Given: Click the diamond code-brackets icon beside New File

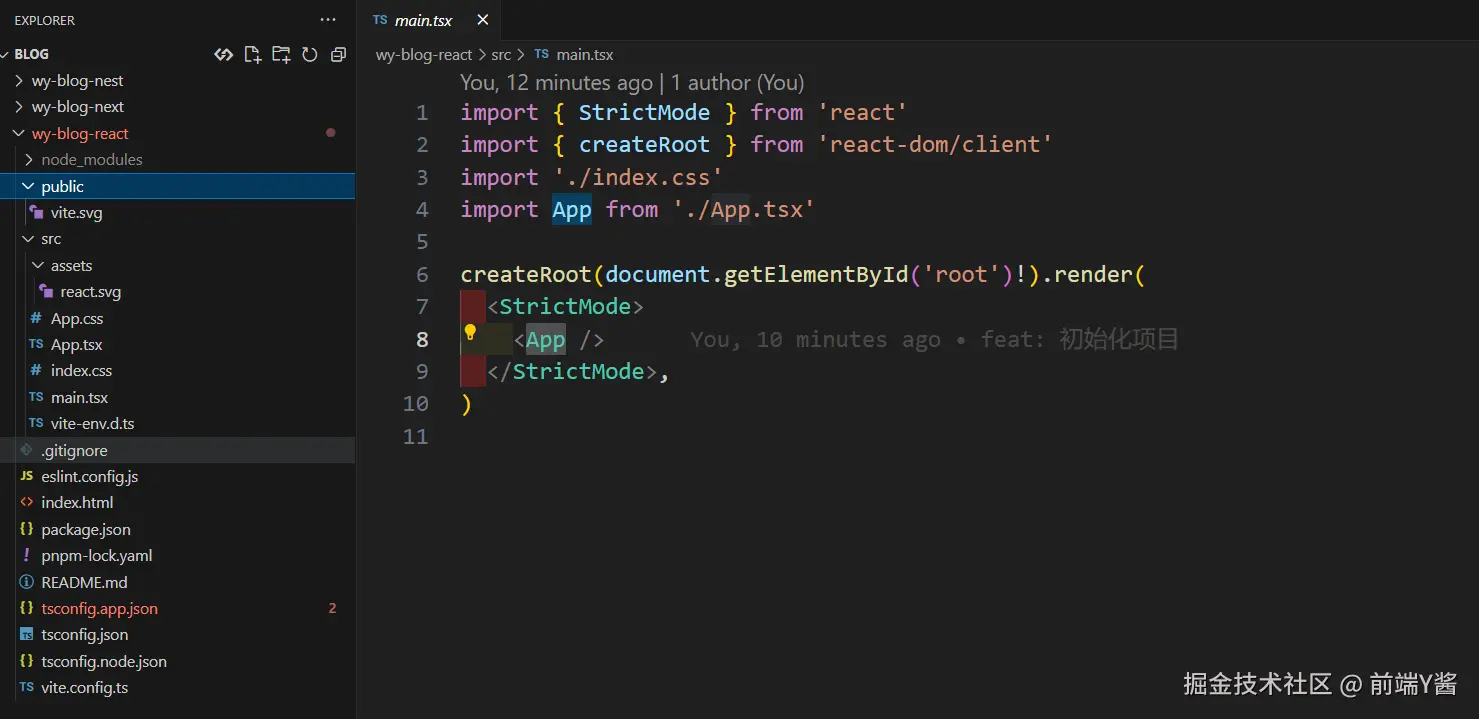Looking at the screenshot, I should (x=224, y=55).
